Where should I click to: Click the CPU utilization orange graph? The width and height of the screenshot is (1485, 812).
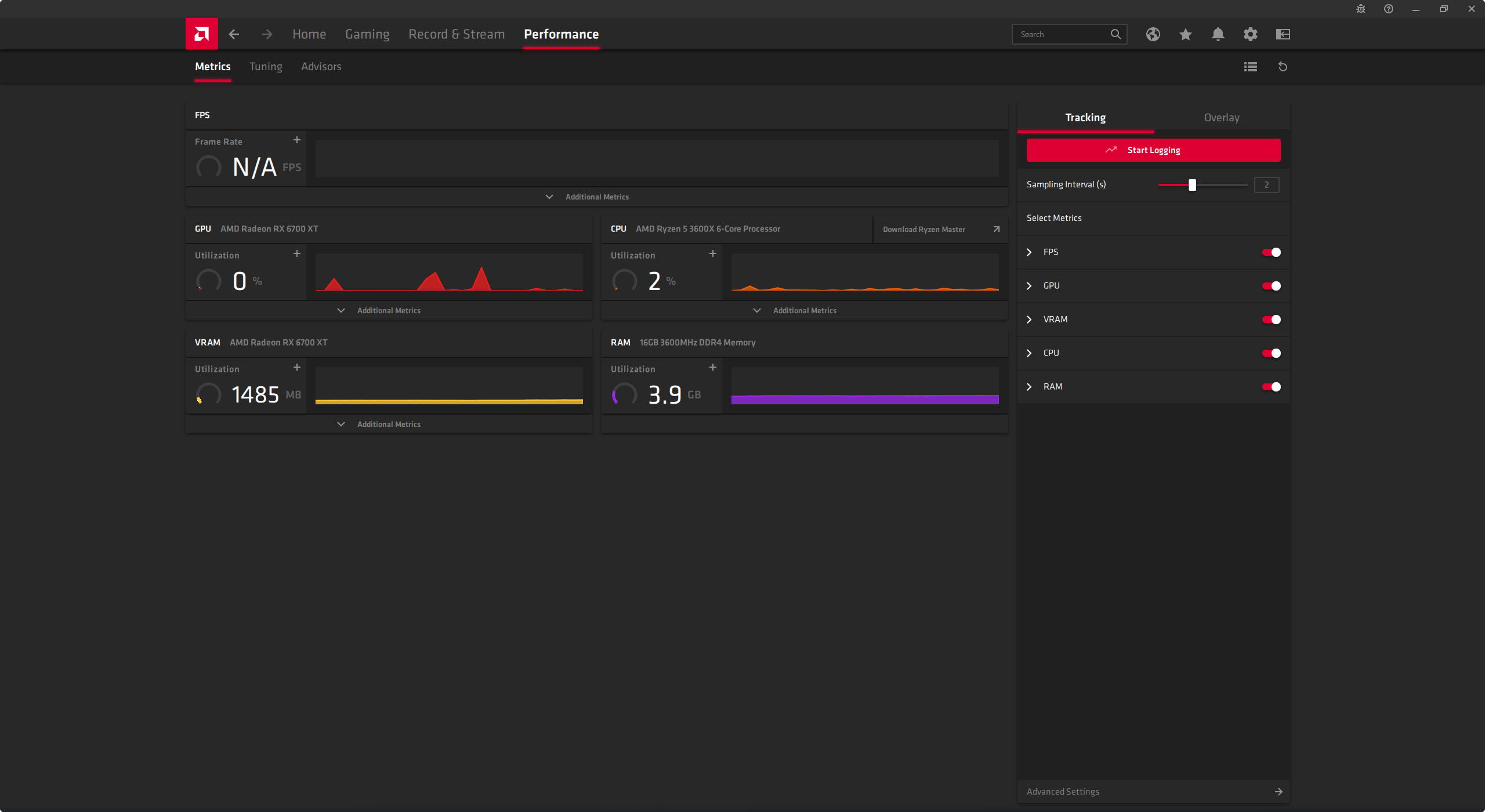(865, 272)
